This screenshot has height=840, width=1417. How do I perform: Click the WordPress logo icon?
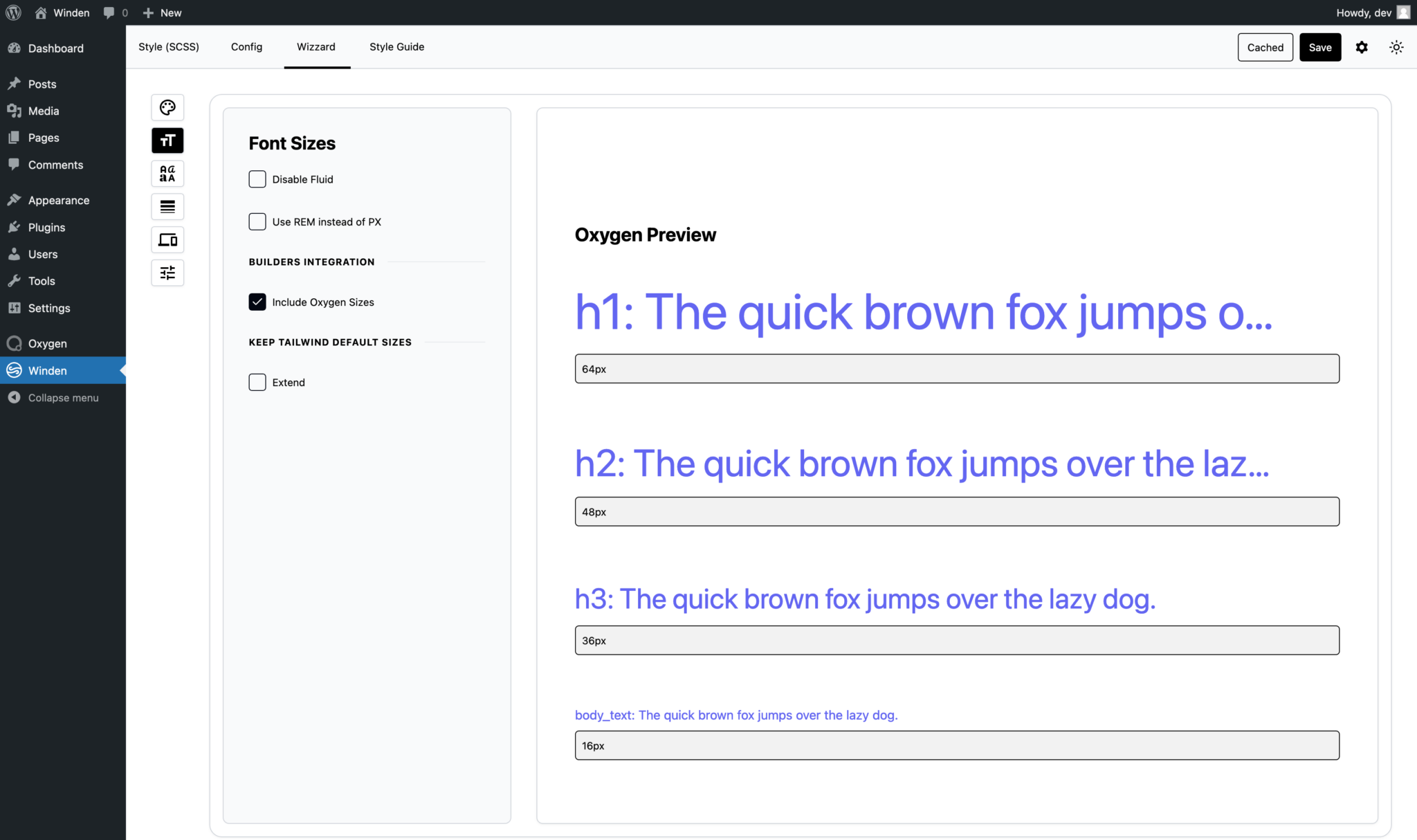coord(13,12)
